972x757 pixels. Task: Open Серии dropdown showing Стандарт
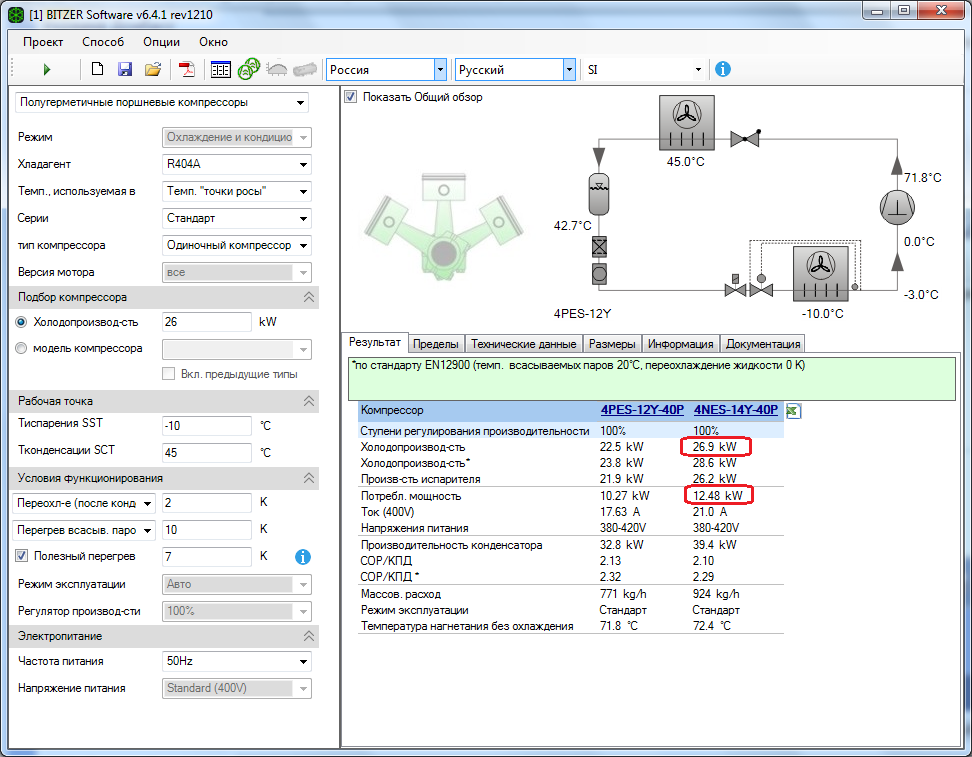pyautogui.click(x=236, y=218)
